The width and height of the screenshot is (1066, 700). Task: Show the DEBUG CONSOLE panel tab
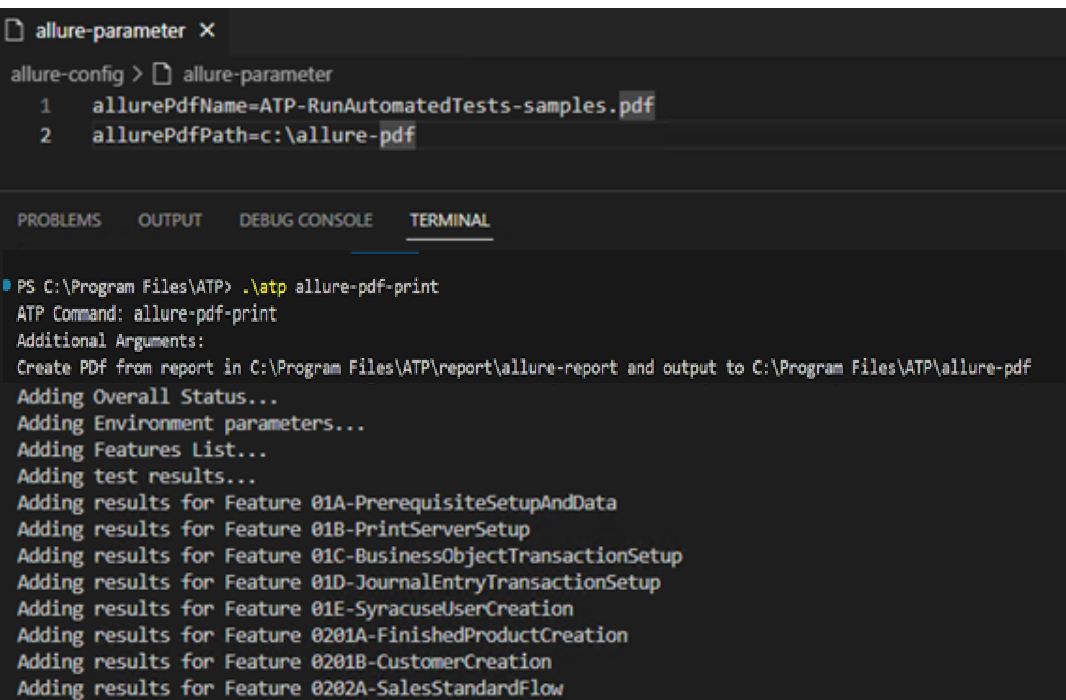pyautogui.click(x=306, y=221)
